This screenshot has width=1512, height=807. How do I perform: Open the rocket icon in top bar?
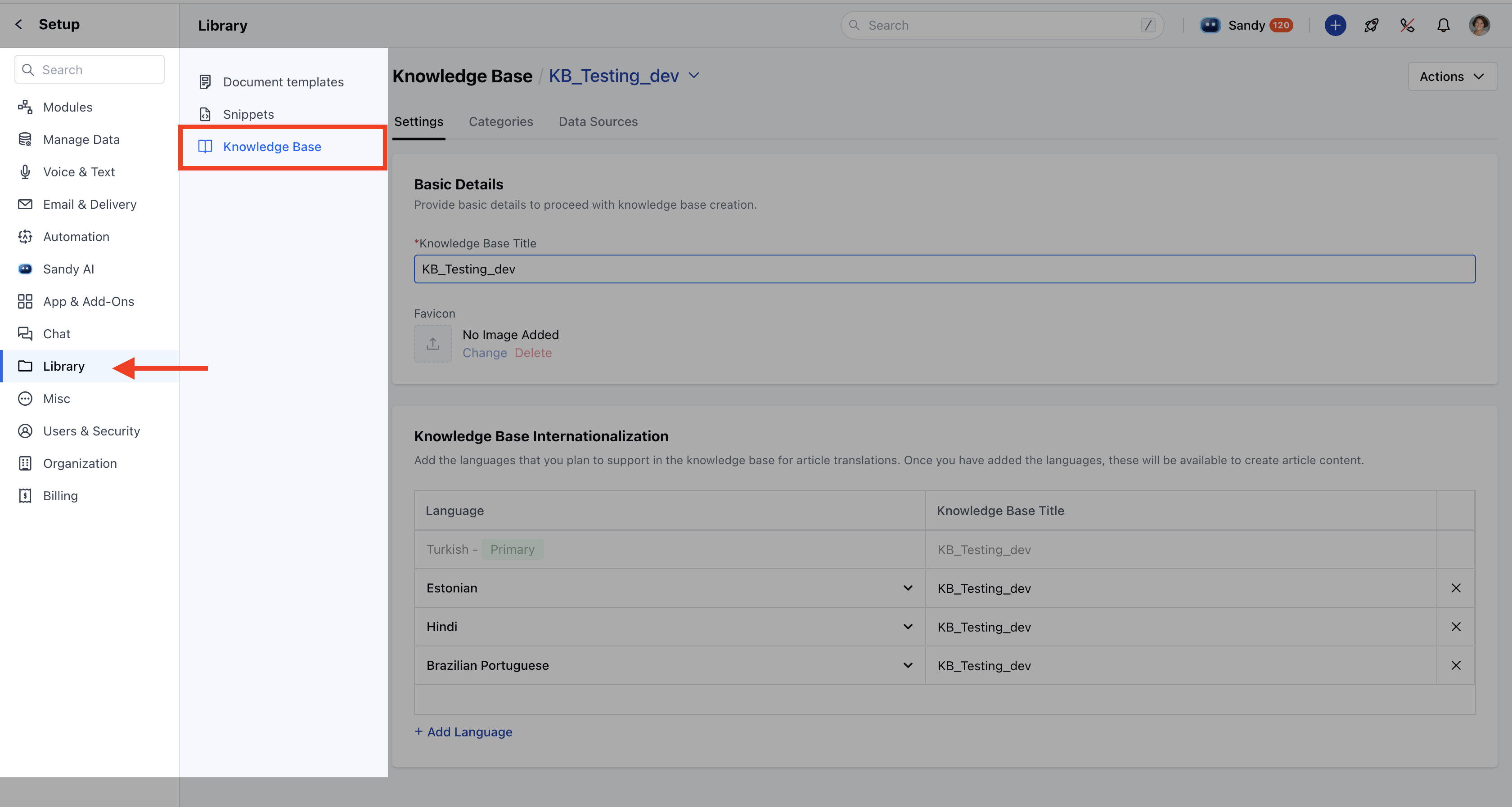[x=1371, y=25]
